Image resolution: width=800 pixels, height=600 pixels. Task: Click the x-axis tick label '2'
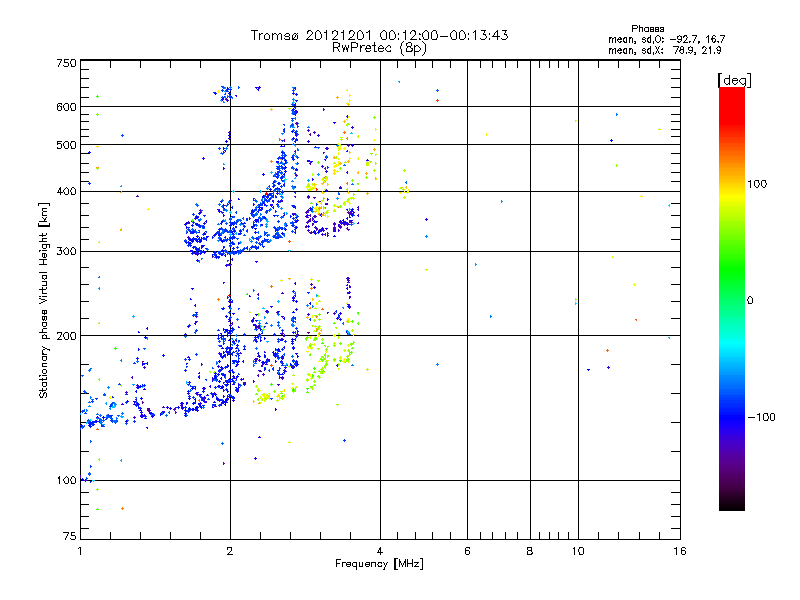(230, 551)
